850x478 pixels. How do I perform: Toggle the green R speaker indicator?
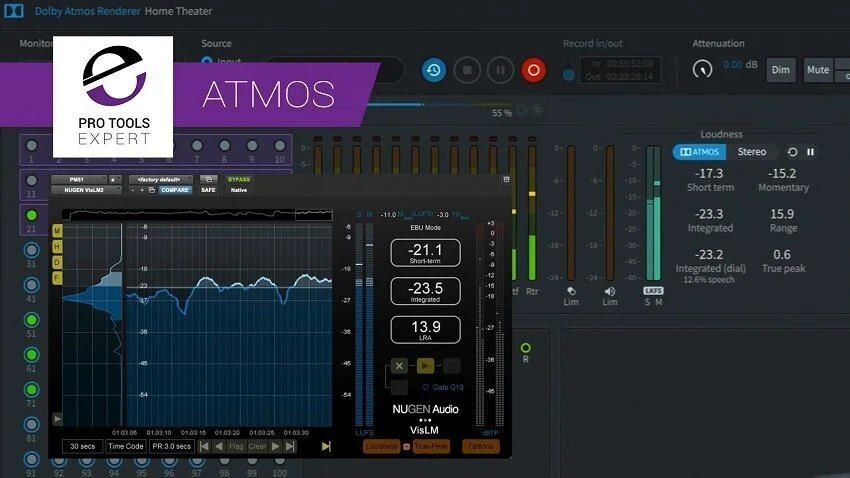(525, 347)
